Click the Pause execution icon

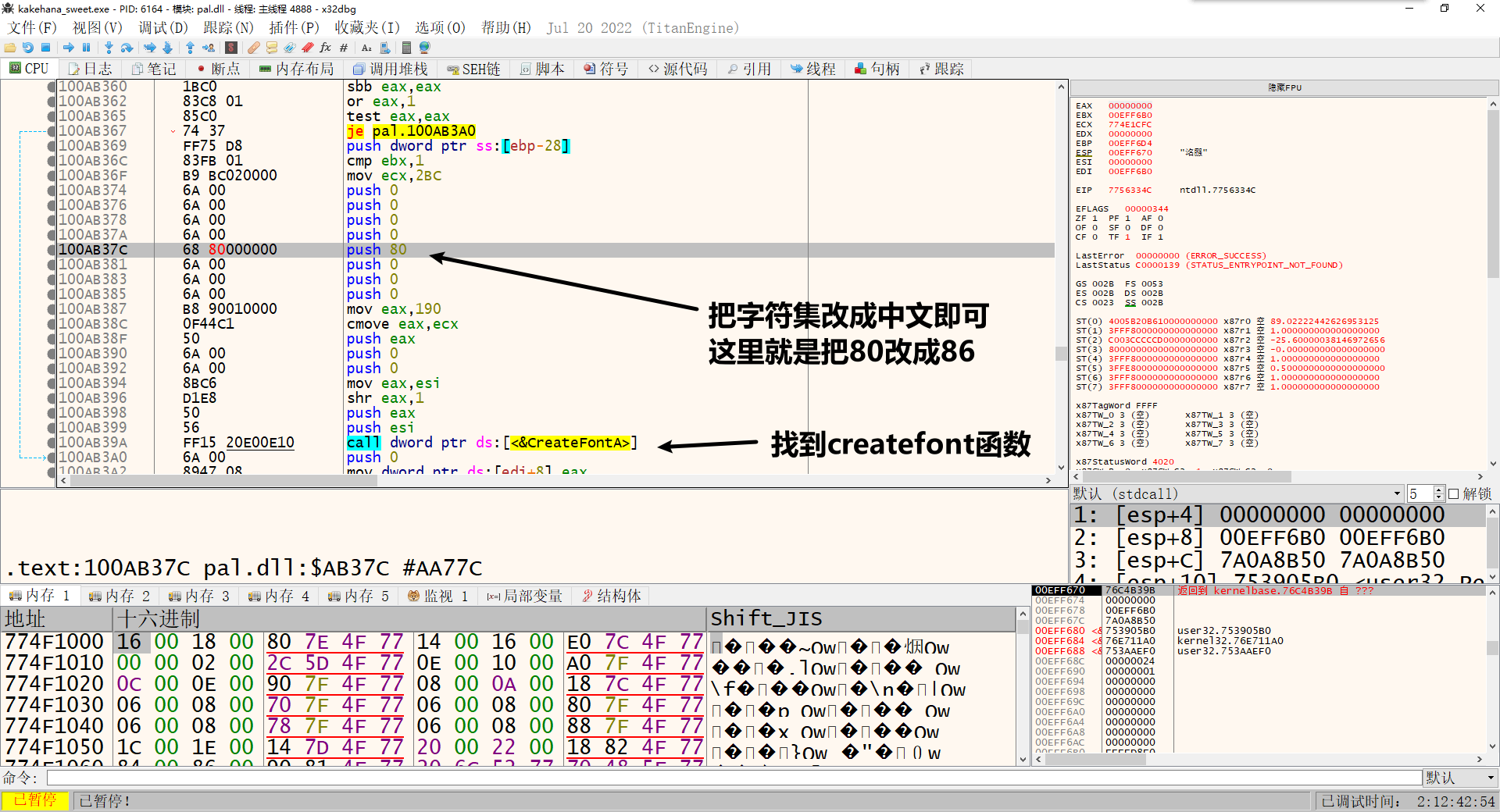tap(87, 48)
